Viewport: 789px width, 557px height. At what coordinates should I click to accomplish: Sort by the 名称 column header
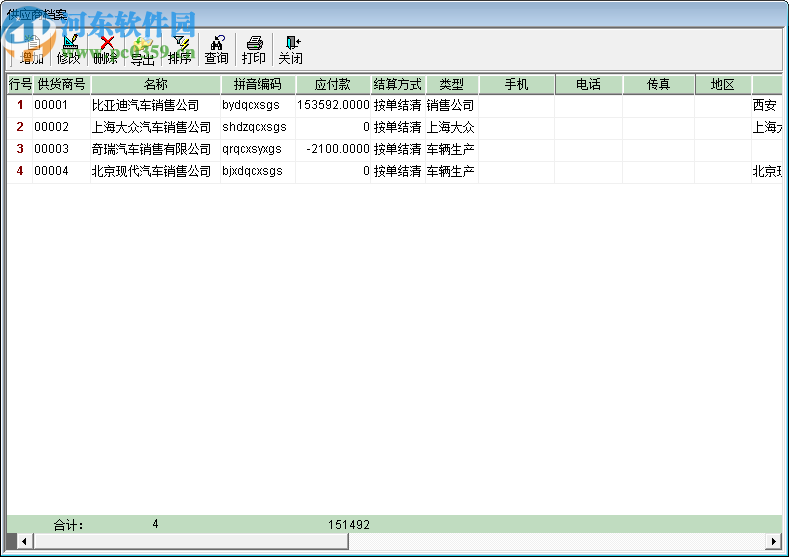point(155,85)
